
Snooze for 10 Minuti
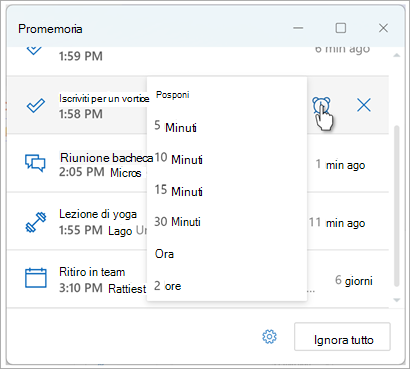click(x=227, y=159)
